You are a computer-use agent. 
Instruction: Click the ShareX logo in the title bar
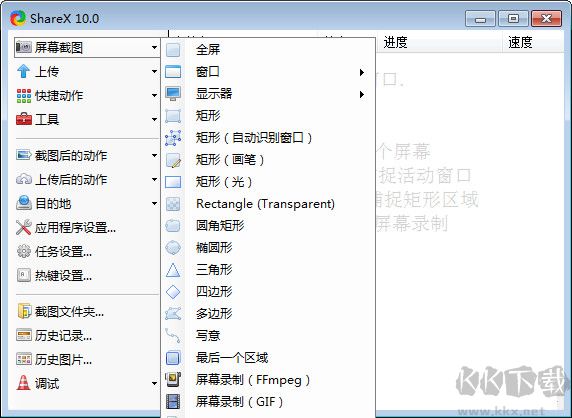pyautogui.click(x=18, y=18)
